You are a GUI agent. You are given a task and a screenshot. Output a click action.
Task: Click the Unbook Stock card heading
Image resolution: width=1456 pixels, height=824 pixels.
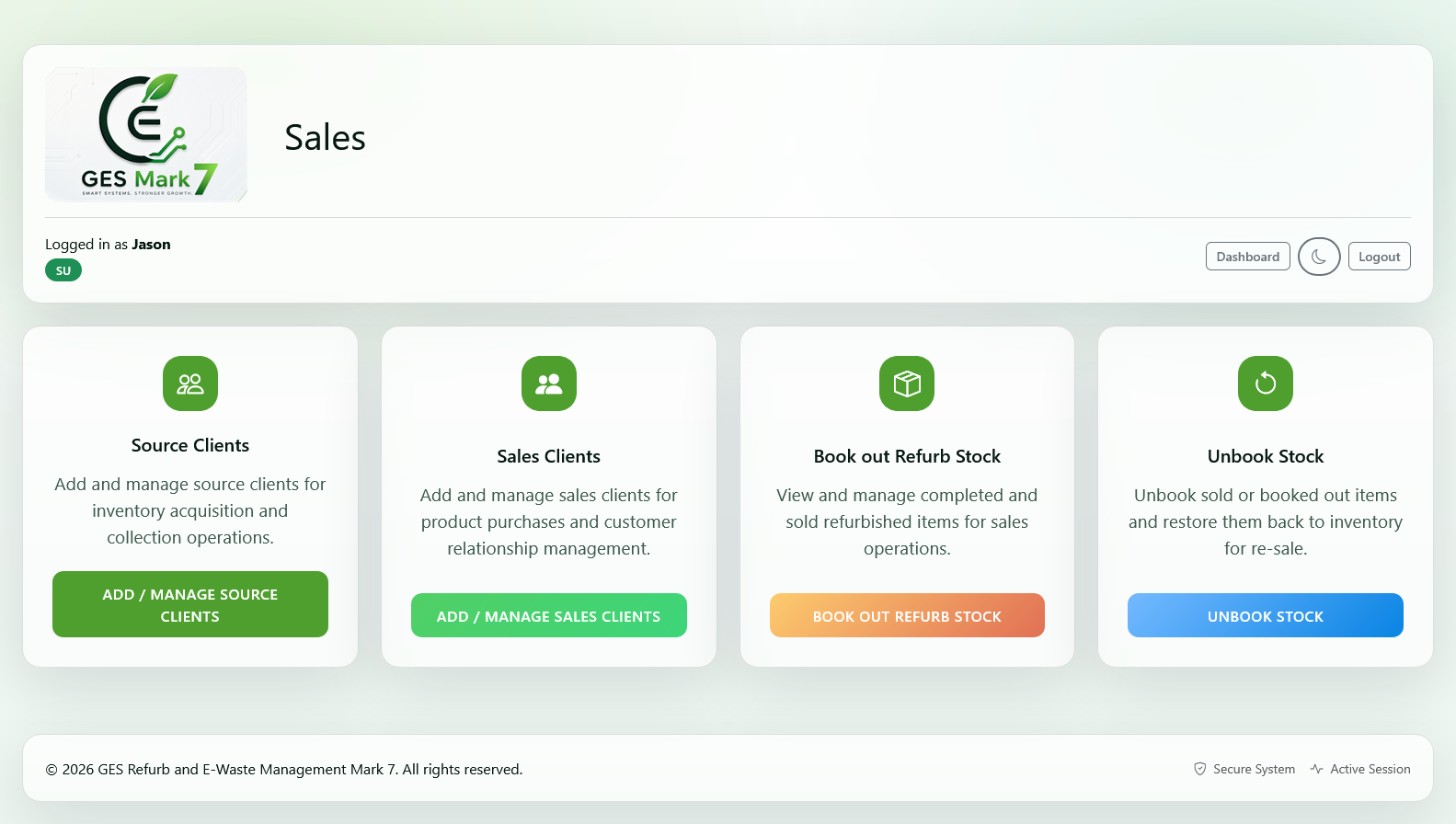pyautogui.click(x=1266, y=456)
